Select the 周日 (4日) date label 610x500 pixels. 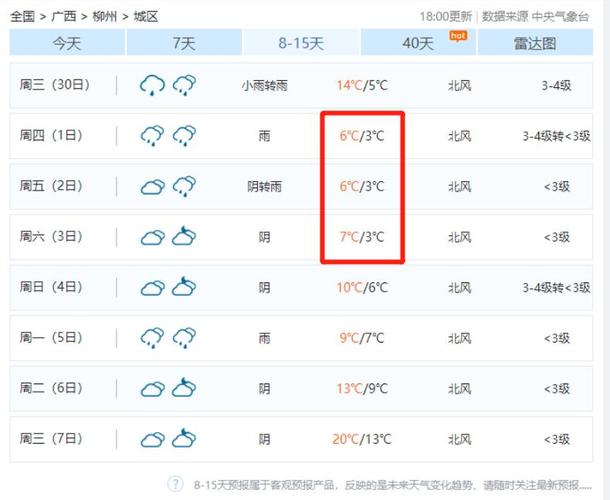[x=51, y=287]
